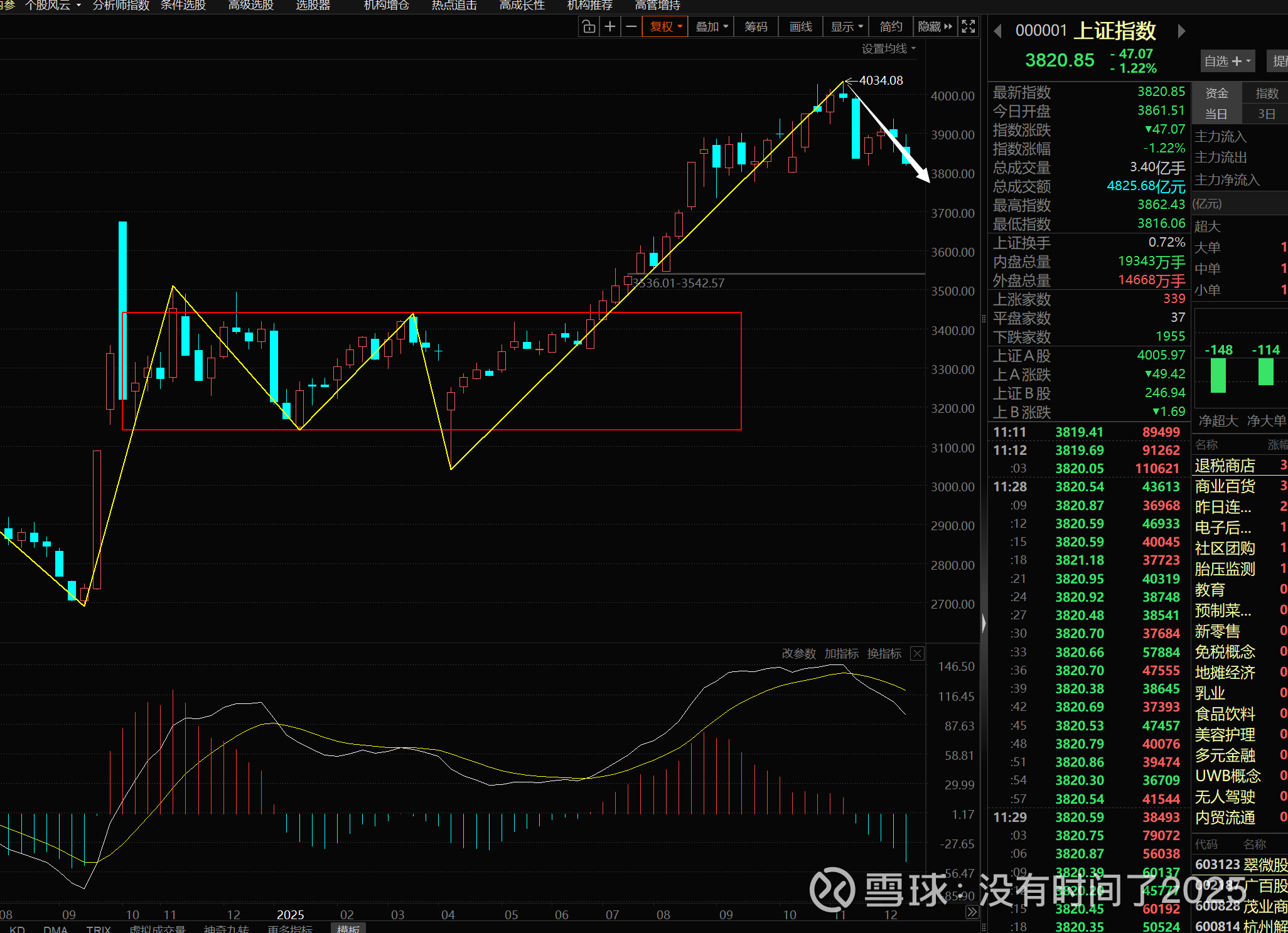Select 3日 capital flow tab

point(1266,114)
